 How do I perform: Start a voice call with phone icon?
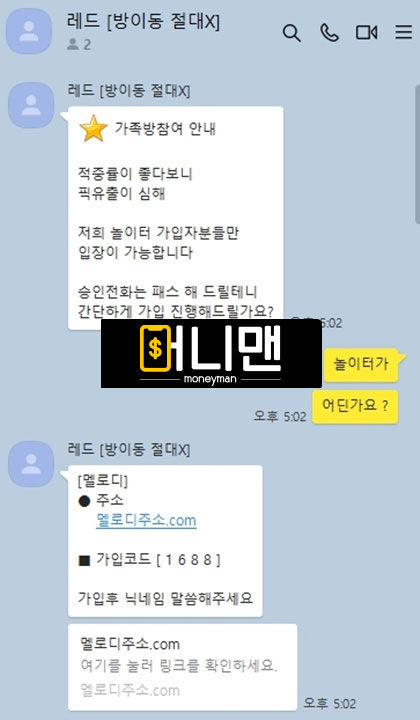(x=329, y=33)
